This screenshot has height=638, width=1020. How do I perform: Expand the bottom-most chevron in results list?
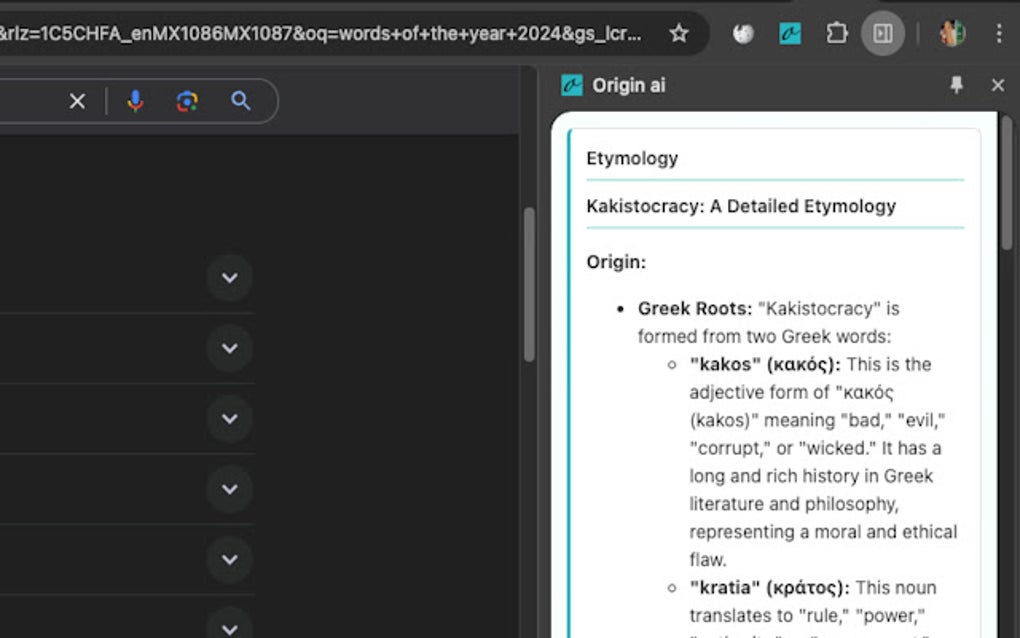click(229, 630)
